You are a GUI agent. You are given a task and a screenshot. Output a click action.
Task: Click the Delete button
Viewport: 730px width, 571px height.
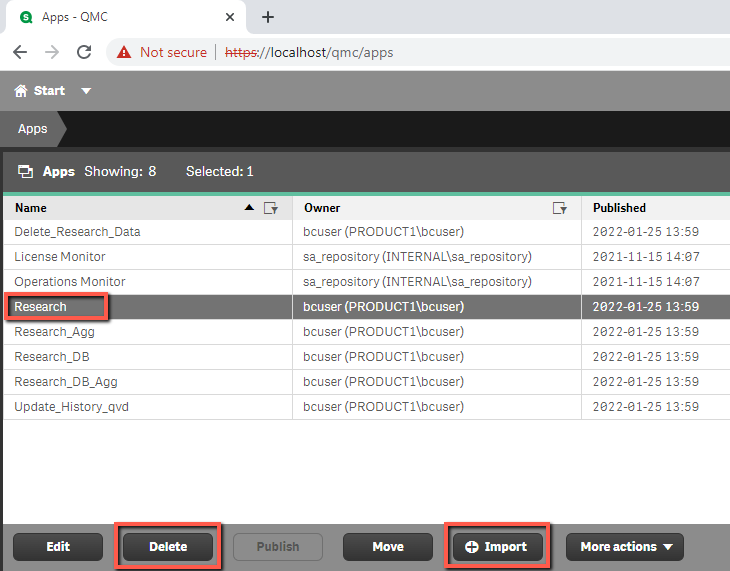pyautogui.click(x=168, y=547)
